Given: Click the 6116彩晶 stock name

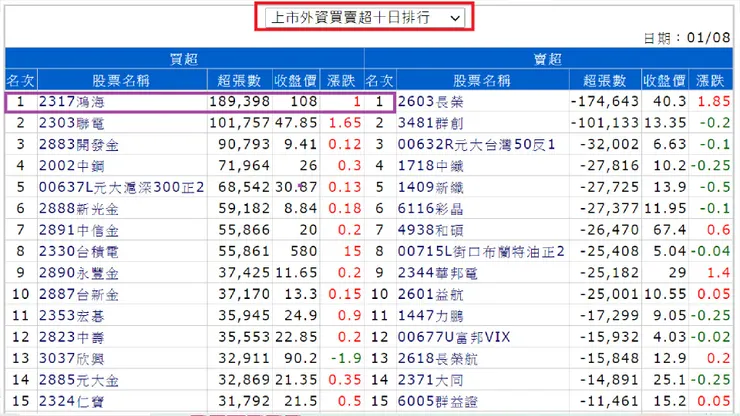Looking at the screenshot, I should tap(430, 209).
